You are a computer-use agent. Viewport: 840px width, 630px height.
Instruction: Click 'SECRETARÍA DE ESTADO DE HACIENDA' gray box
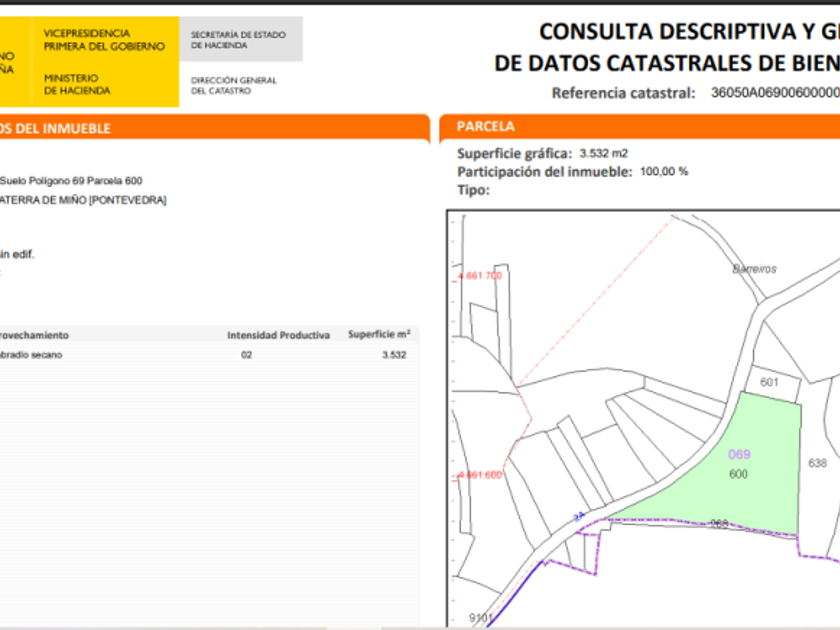[241, 39]
